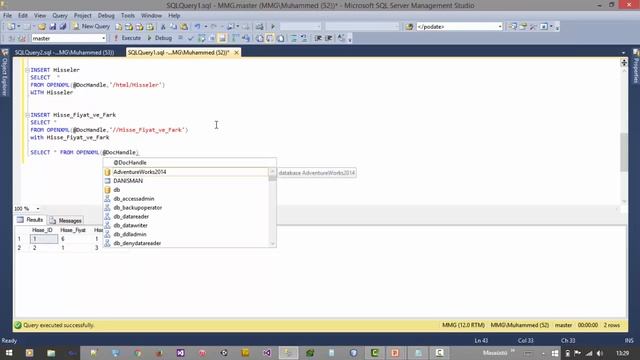Click the Windows Start button
This screenshot has width=640, height=360.
tap(9, 353)
